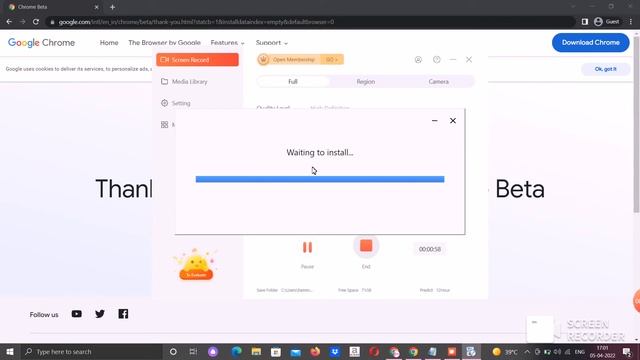Image resolution: width=640 pixels, height=360 pixels.
Task: Switch to Camera recording mode
Action: pyautogui.click(x=438, y=82)
